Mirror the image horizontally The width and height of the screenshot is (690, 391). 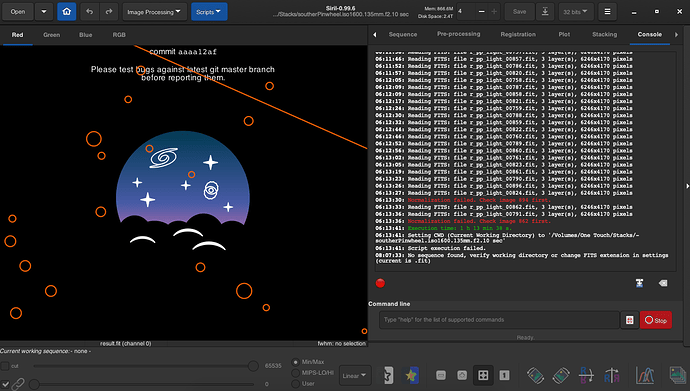click(612, 375)
